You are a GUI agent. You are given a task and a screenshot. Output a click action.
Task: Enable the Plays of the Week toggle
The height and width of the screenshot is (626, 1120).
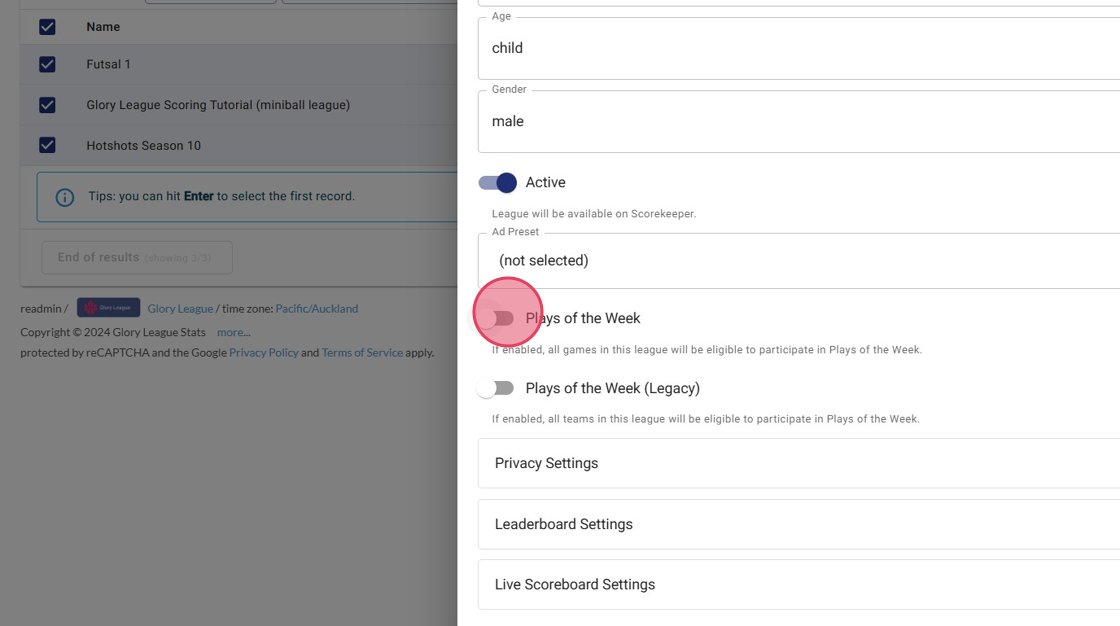tap(497, 318)
